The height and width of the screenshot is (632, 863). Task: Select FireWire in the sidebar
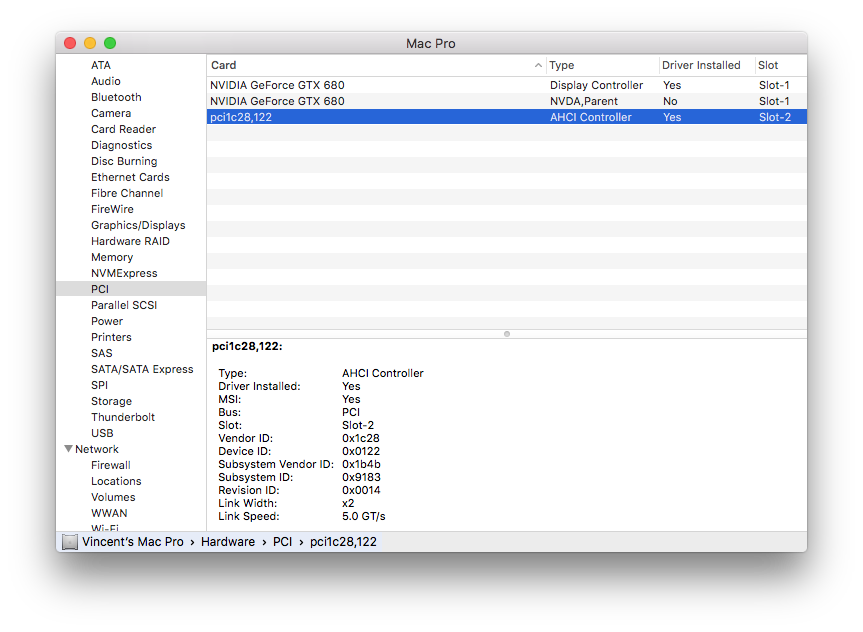pos(112,209)
